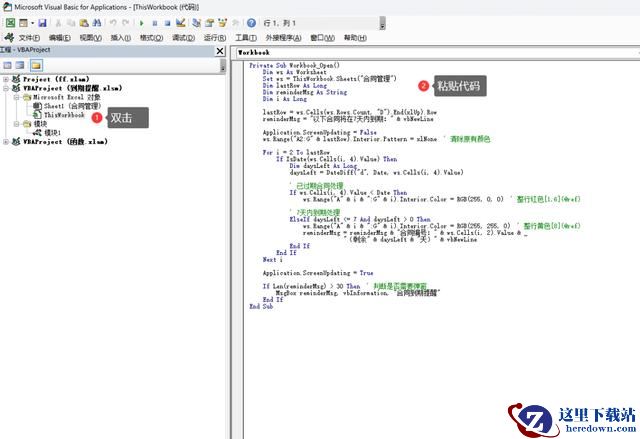Click the left margin indicator bar of code window

[238, 250]
